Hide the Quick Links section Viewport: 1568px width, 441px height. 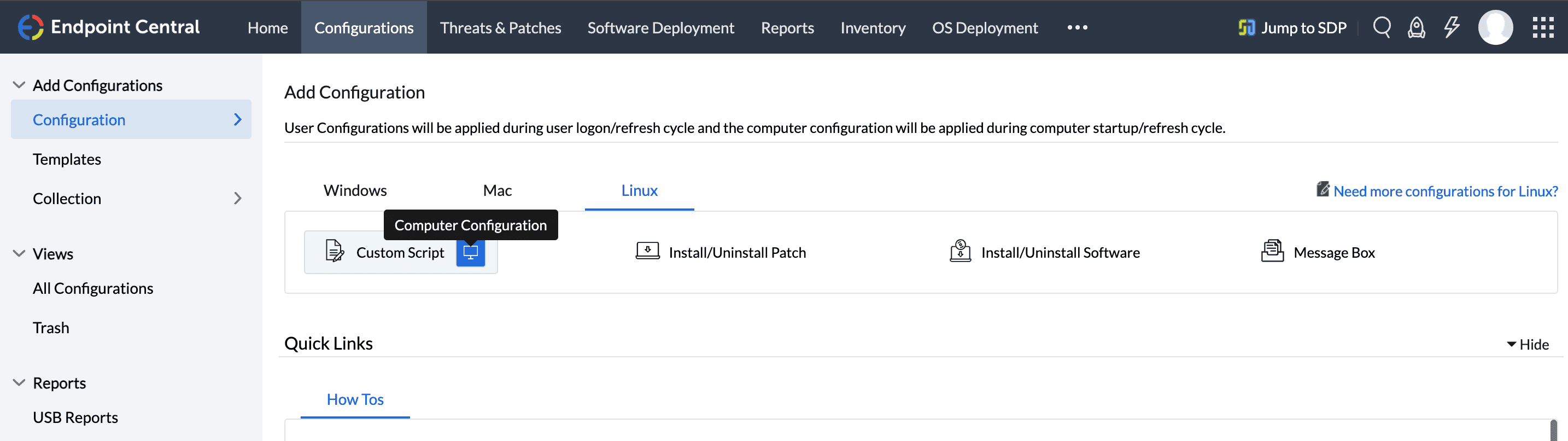[x=1528, y=345]
